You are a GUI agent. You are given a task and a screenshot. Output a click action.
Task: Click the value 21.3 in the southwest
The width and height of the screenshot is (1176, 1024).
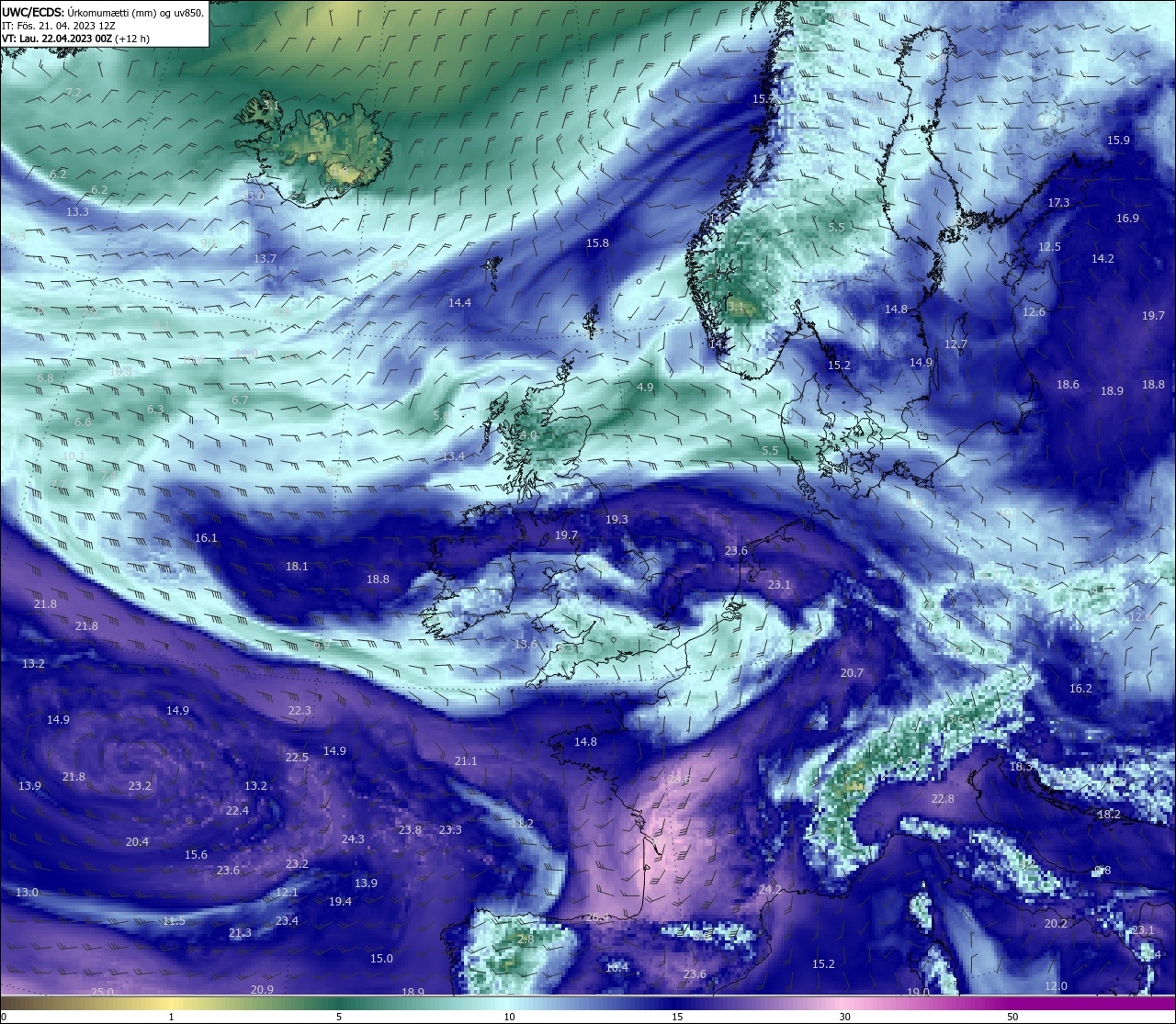[240, 933]
